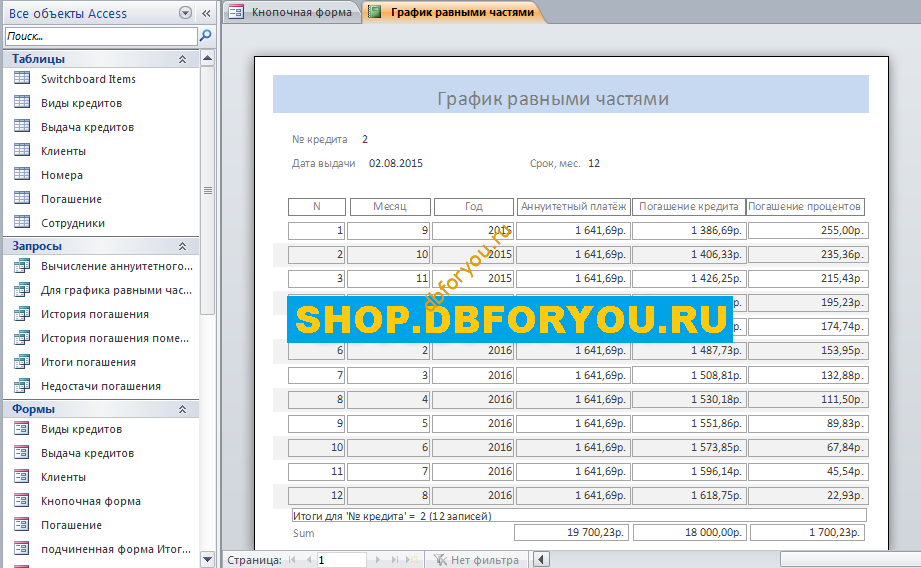This screenshot has height=568, width=921.
Task: Click the Итоги погашения query icon
Action: pyautogui.click(x=22, y=362)
